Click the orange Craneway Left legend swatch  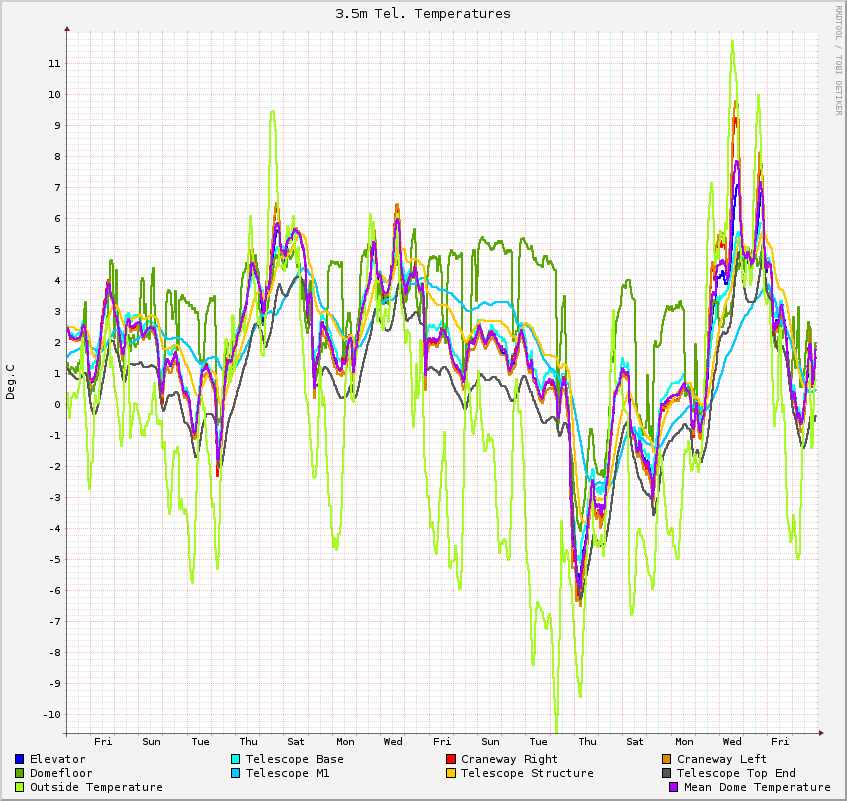(x=667, y=760)
